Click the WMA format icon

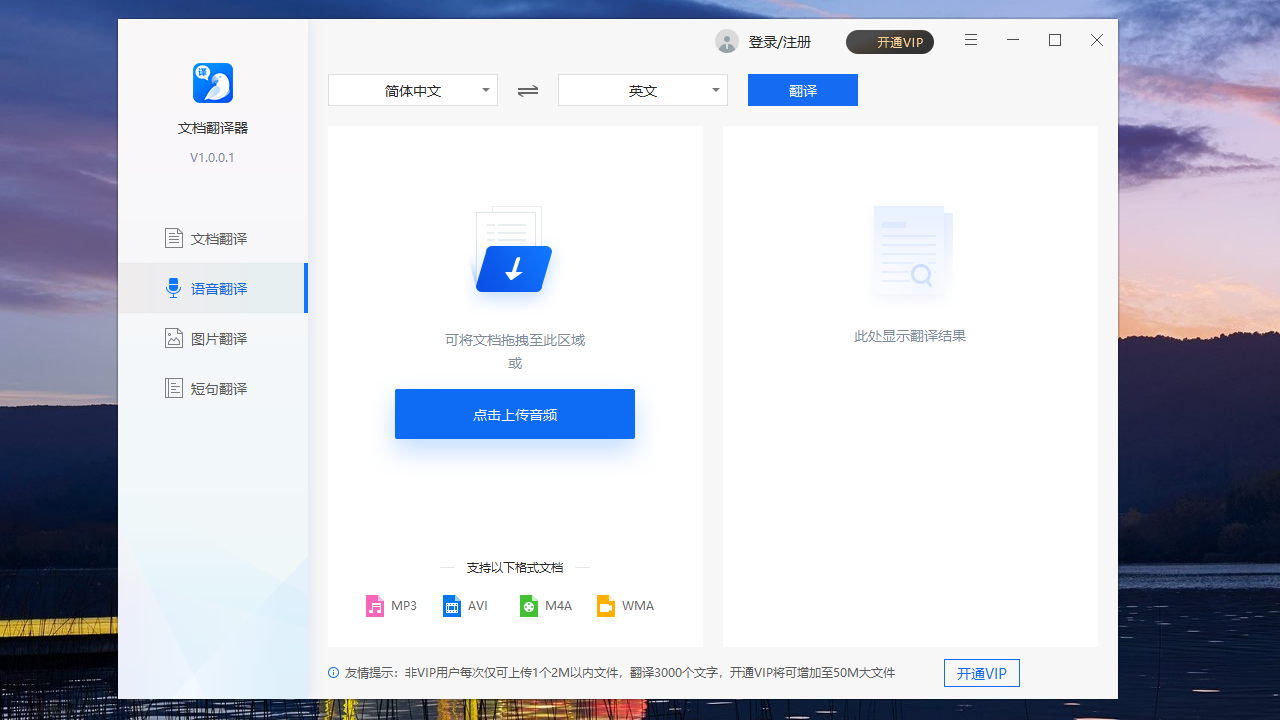[x=606, y=605]
